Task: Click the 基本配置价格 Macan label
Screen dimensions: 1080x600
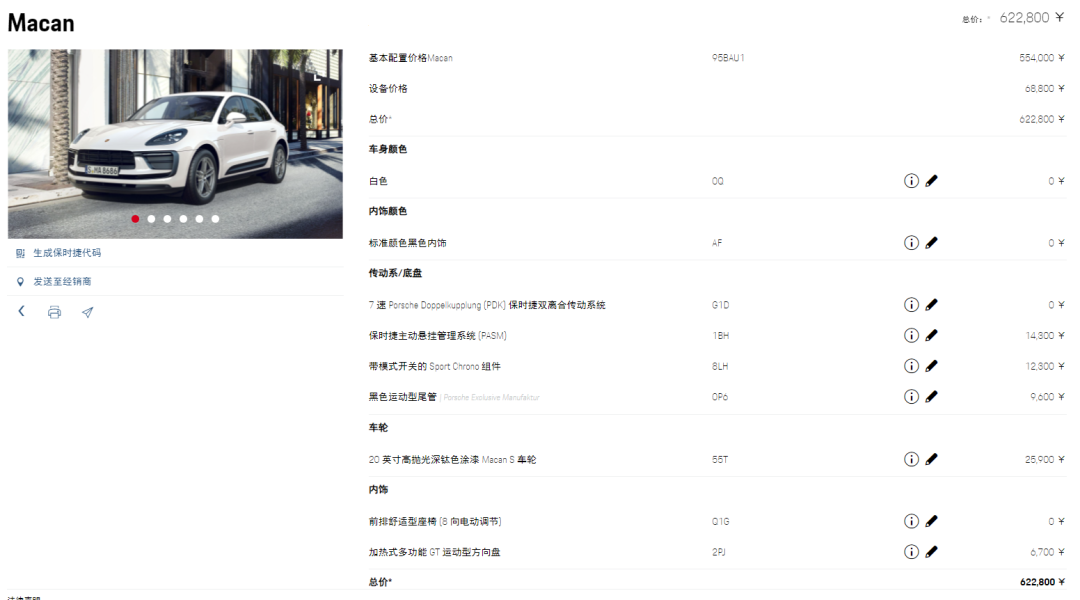Action: pos(411,58)
